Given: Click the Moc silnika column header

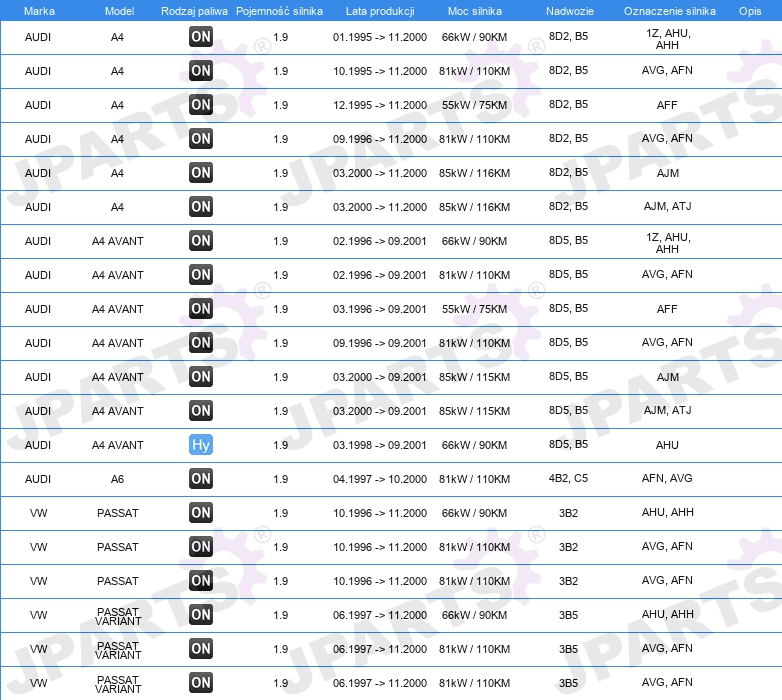Looking at the screenshot, I should [x=475, y=11].
